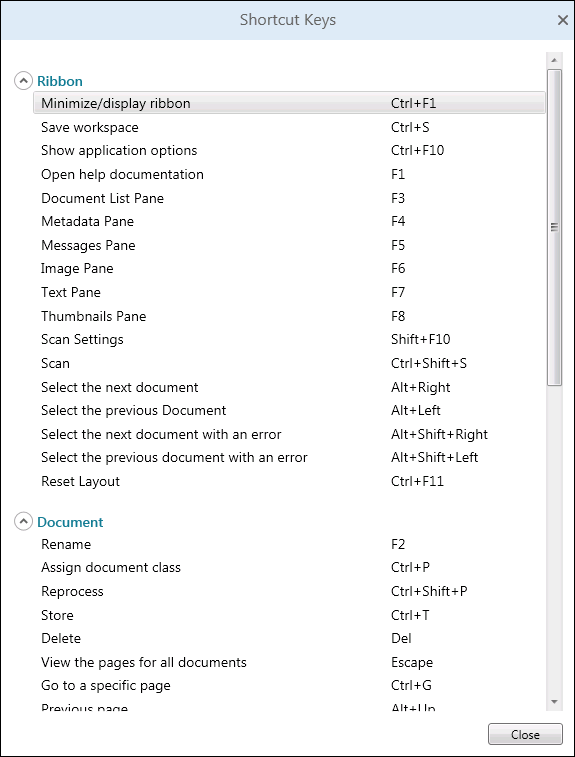Image resolution: width=575 pixels, height=757 pixels.
Task: Select the Metadata Pane row
Action: (x=289, y=221)
